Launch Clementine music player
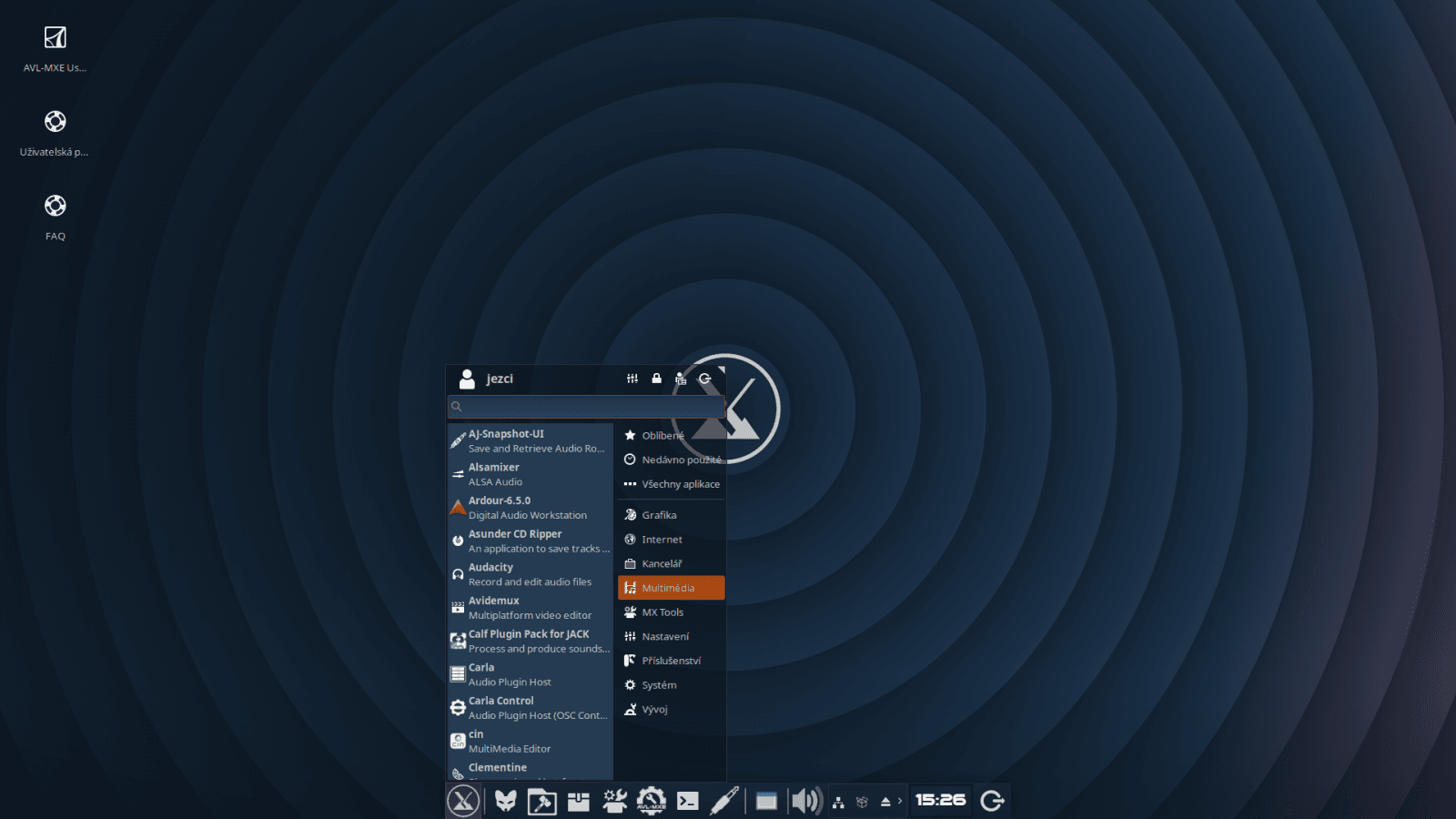 click(528, 771)
